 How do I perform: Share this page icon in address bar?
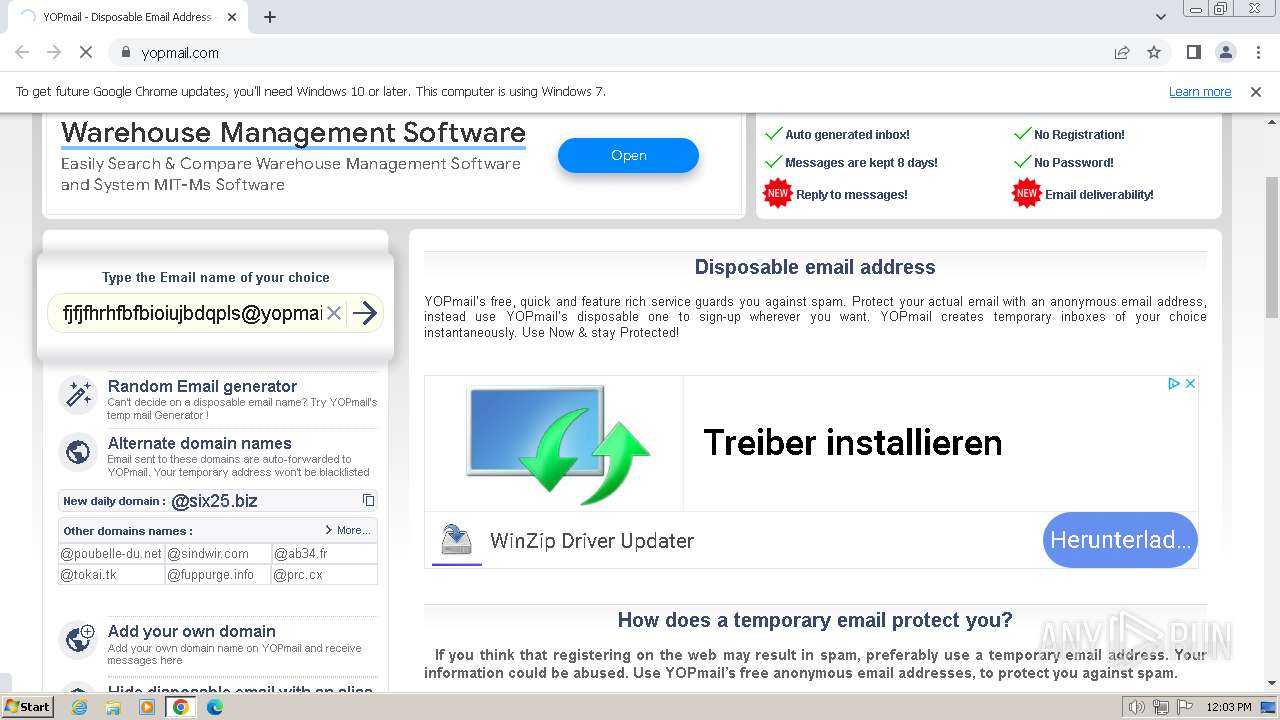(1122, 52)
